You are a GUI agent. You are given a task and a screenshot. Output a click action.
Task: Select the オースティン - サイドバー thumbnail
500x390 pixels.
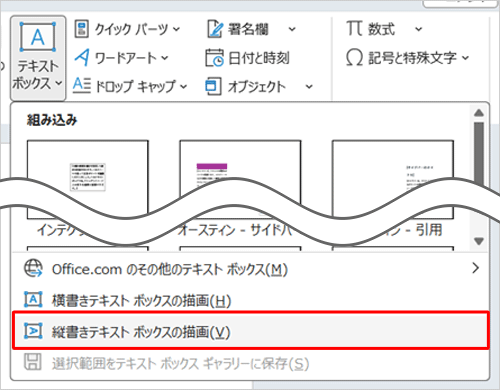click(240, 179)
